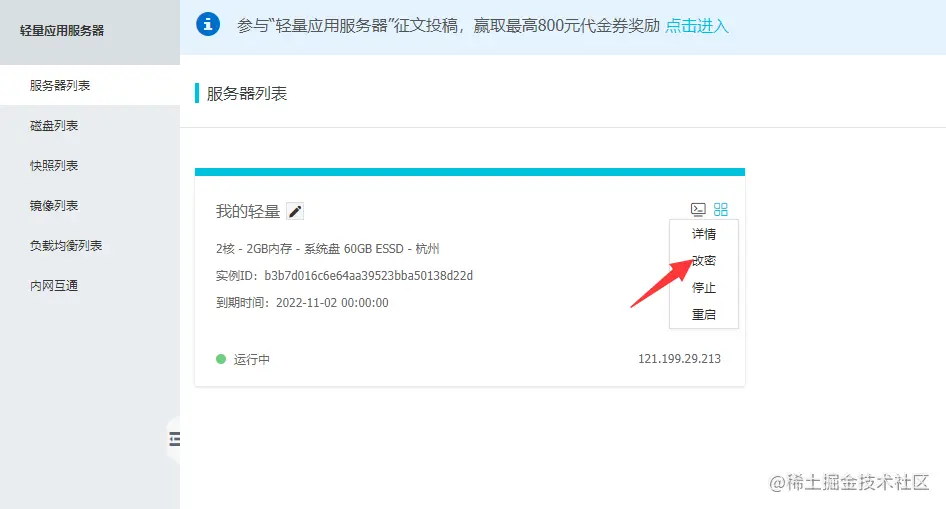Collapse the sidebar with the fold icon
946x509 pixels.
coord(174,438)
